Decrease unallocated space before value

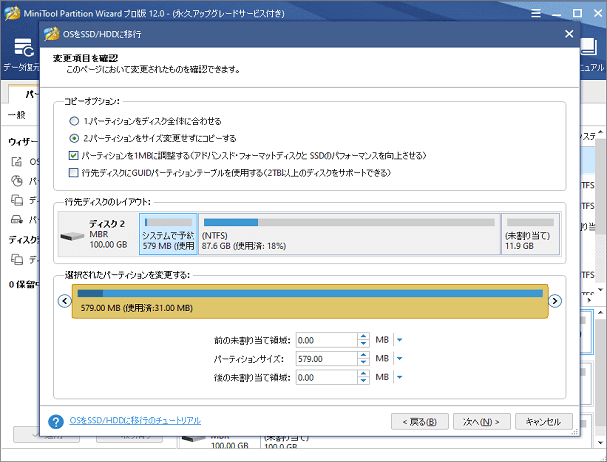click(363, 344)
